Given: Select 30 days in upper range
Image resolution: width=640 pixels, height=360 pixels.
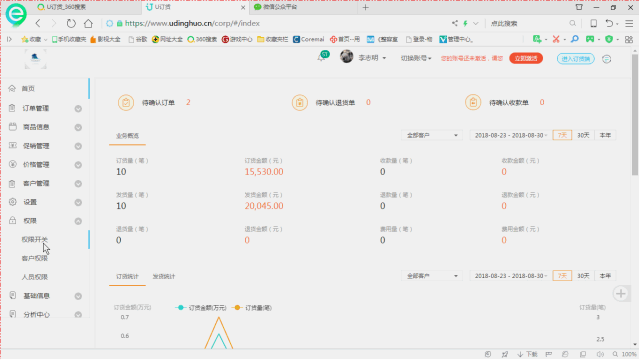Looking at the screenshot, I should tap(583, 135).
